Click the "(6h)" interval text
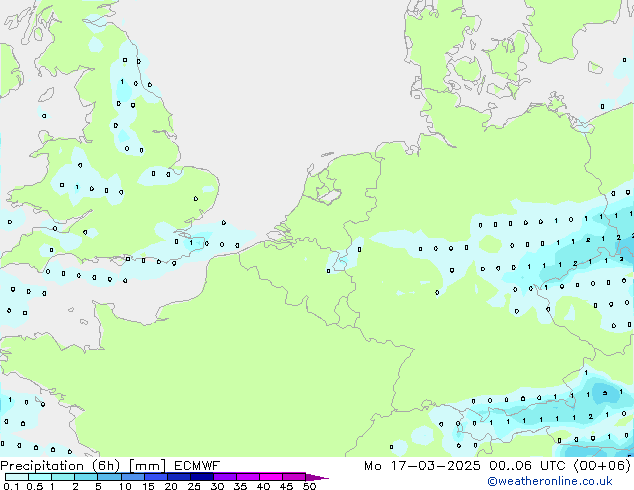 (x=106, y=466)
